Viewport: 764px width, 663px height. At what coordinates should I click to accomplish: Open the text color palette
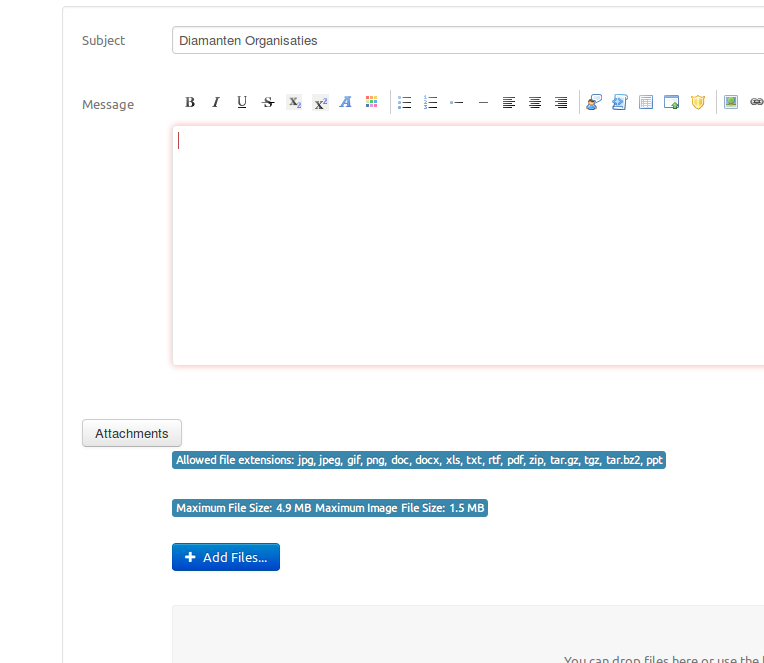tap(372, 102)
